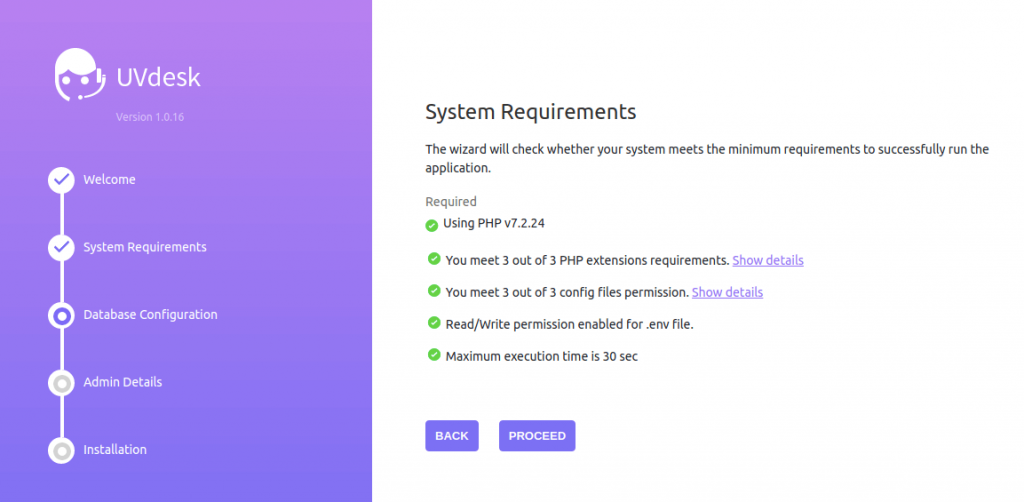Select the Database Configuration step indicator circle
Image resolution: width=1024 pixels, height=502 pixels.
[x=61, y=316]
